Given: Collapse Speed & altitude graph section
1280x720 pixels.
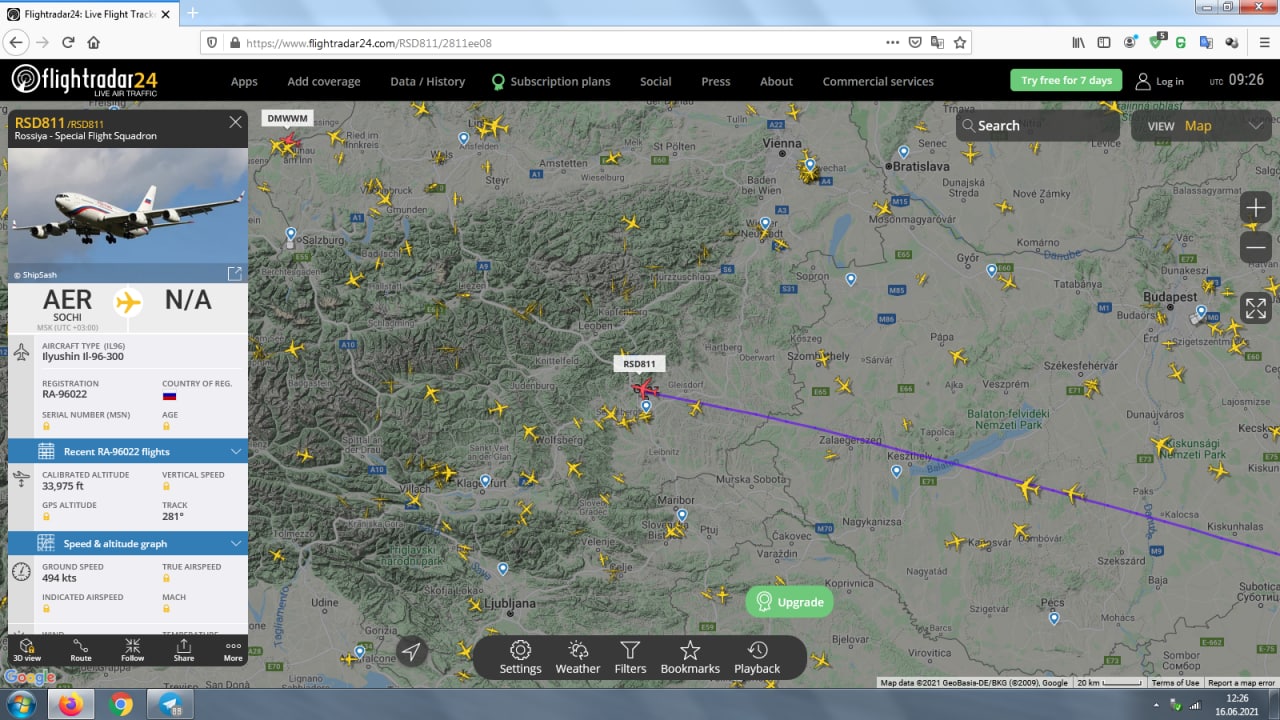Looking at the screenshot, I should coord(128,543).
